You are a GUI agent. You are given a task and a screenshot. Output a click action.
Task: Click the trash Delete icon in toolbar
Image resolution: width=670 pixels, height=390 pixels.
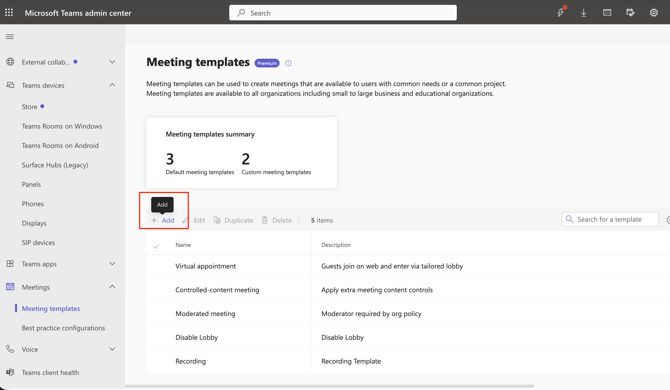(265, 220)
